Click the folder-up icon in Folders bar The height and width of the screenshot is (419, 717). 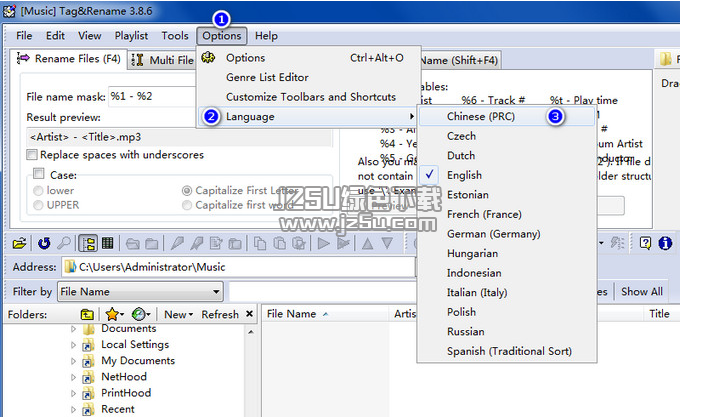pyautogui.click(x=87, y=314)
